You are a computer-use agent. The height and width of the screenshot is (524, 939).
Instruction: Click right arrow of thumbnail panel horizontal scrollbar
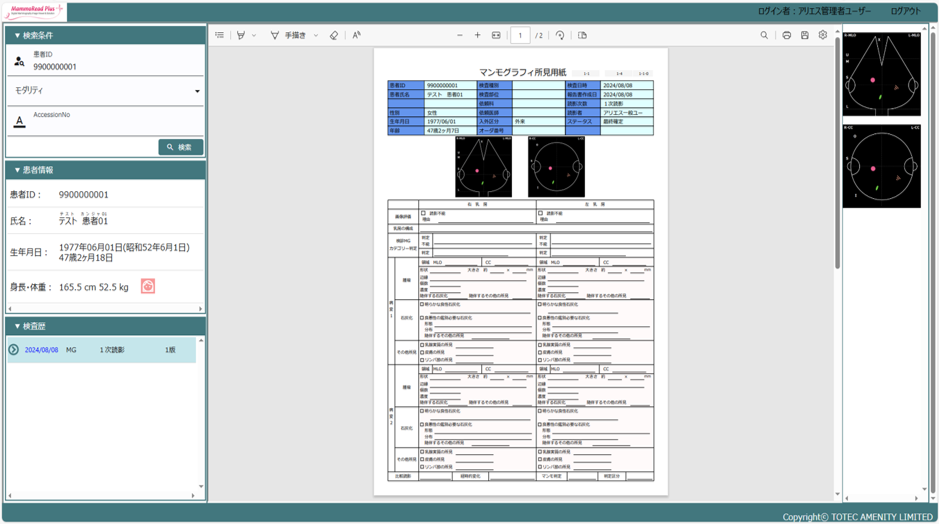click(916, 498)
